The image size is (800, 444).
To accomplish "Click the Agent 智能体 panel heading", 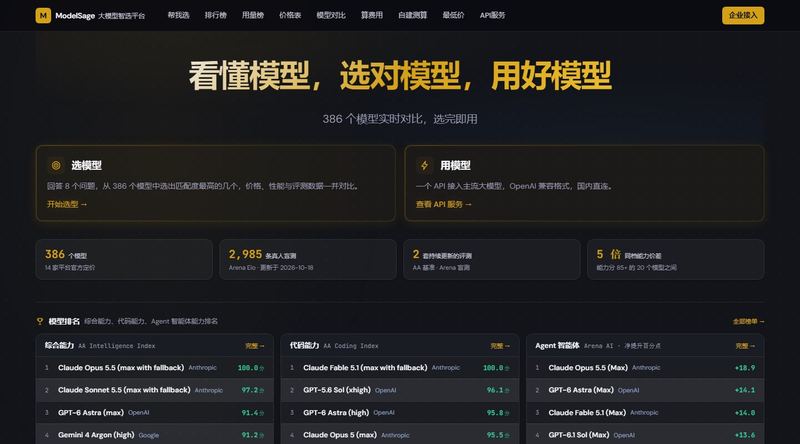I will (557, 346).
